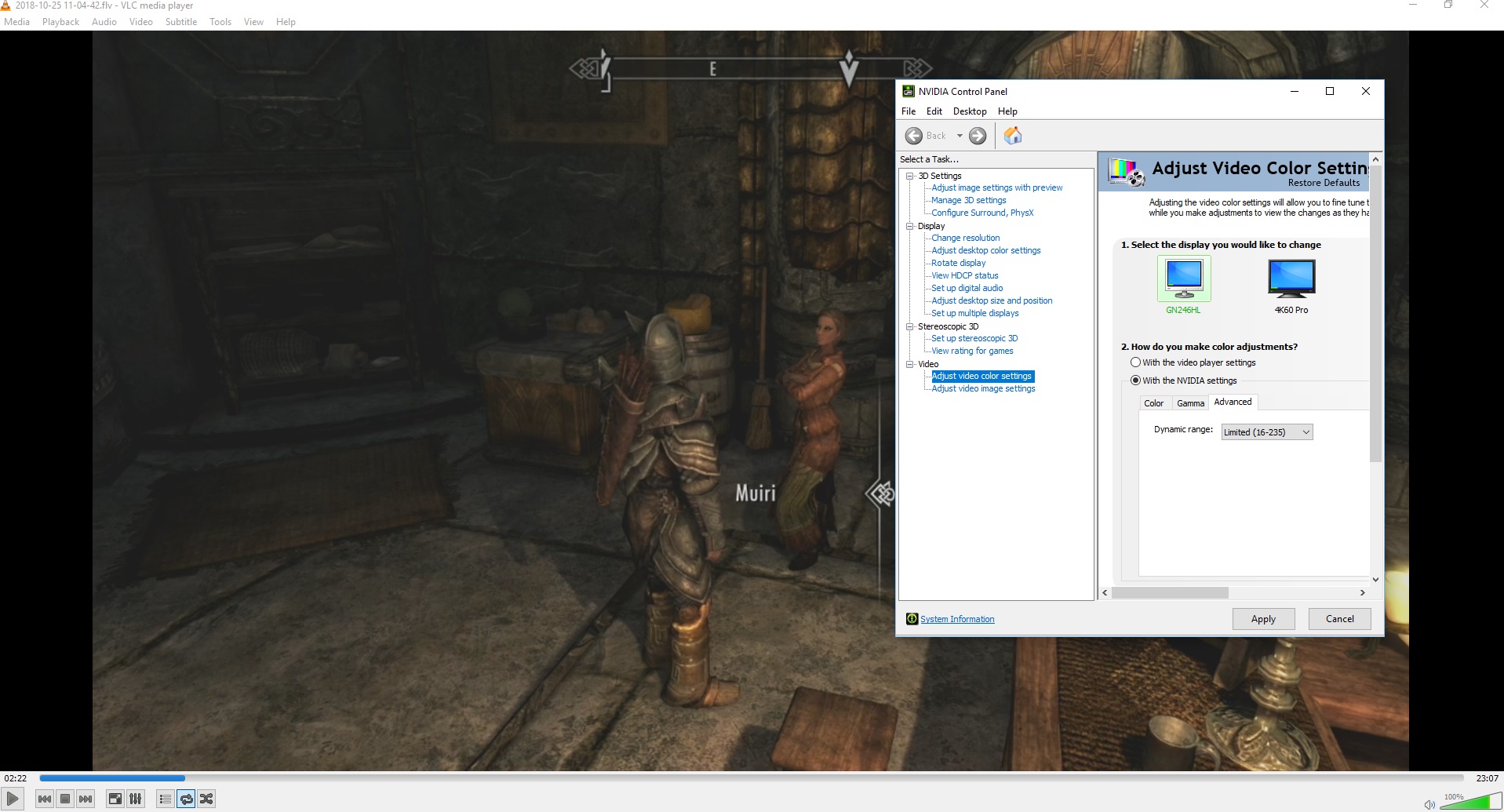This screenshot has width=1504, height=812.
Task: Open View HDCP status
Action: coord(965,276)
